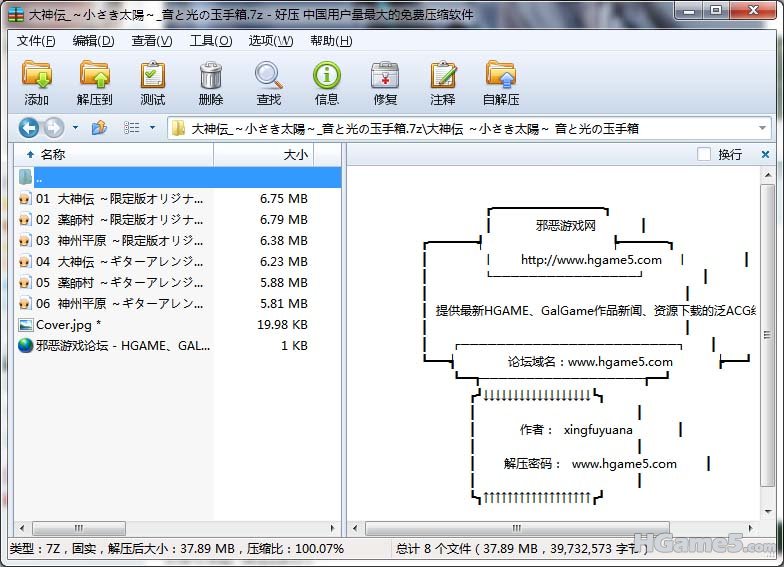Toggle the 换行 (word wrap) checkbox
The height and width of the screenshot is (567, 784).
(x=704, y=154)
